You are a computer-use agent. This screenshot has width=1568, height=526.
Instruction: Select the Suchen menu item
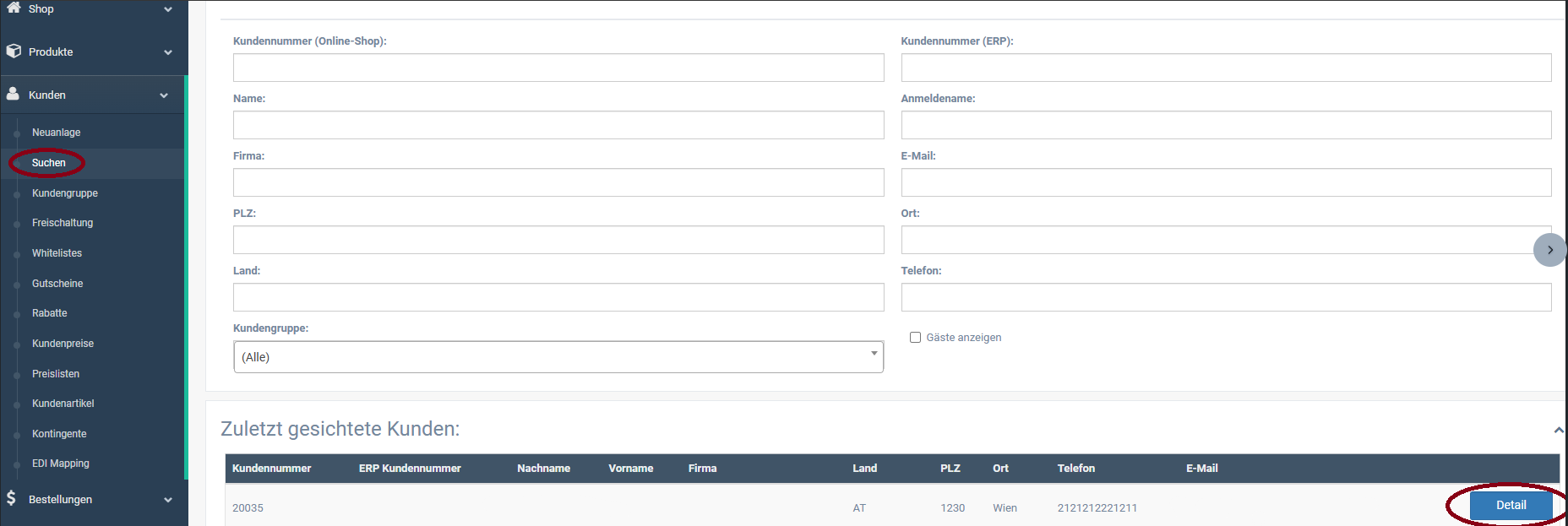point(48,163)
